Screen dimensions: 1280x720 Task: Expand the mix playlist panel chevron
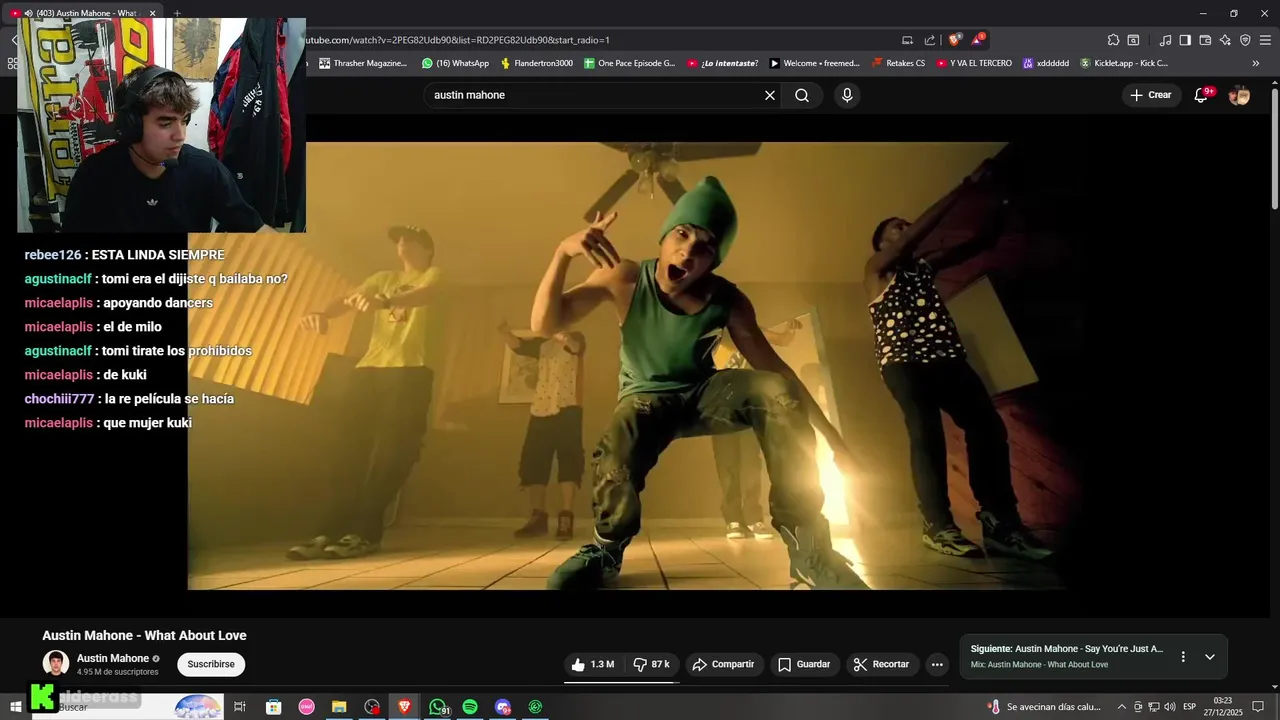click(x=1209, y=657)
